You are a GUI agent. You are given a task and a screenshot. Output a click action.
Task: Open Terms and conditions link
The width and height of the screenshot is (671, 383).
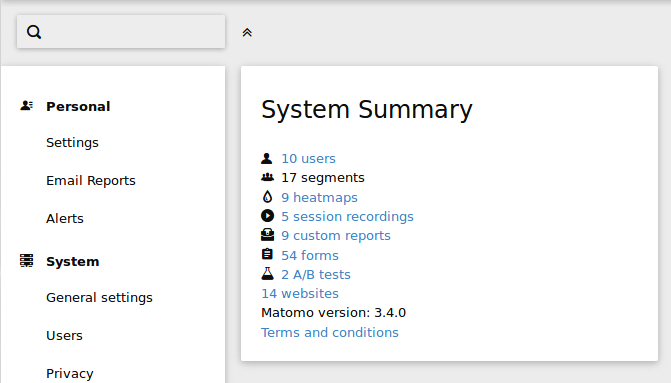[330, 333]
